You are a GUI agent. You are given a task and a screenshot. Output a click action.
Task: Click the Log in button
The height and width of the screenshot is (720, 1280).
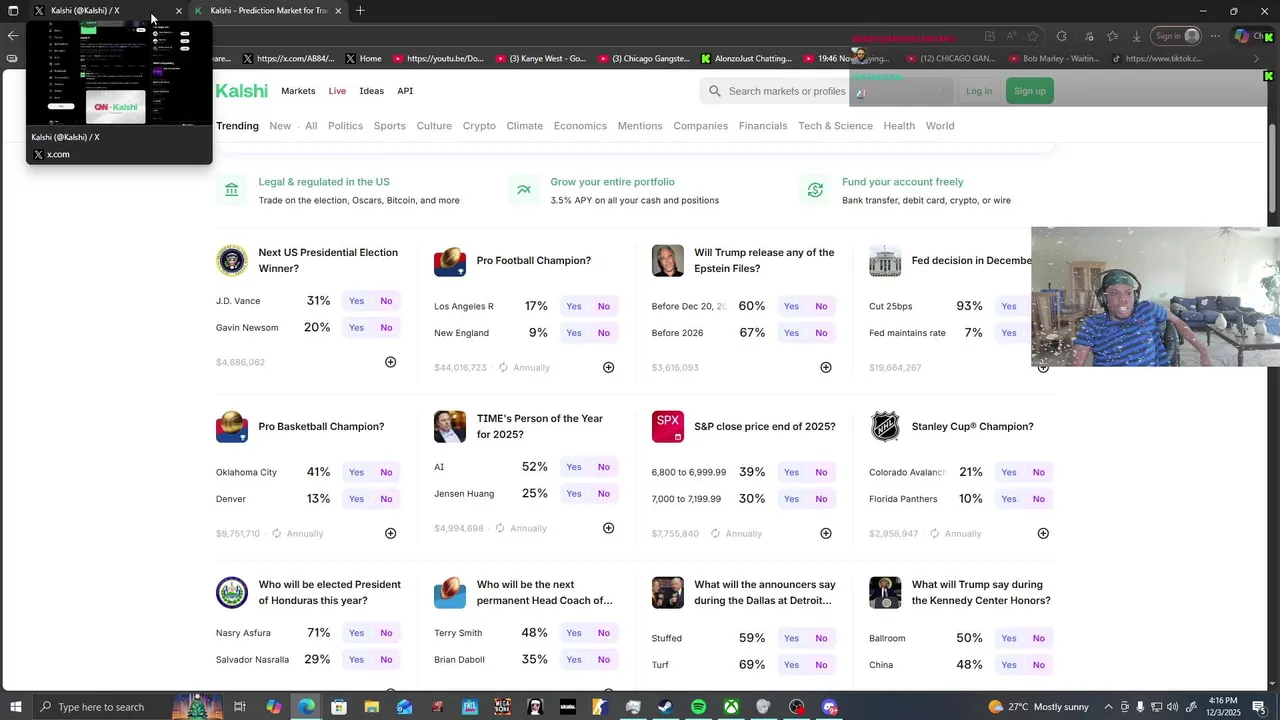coord(979,91)
